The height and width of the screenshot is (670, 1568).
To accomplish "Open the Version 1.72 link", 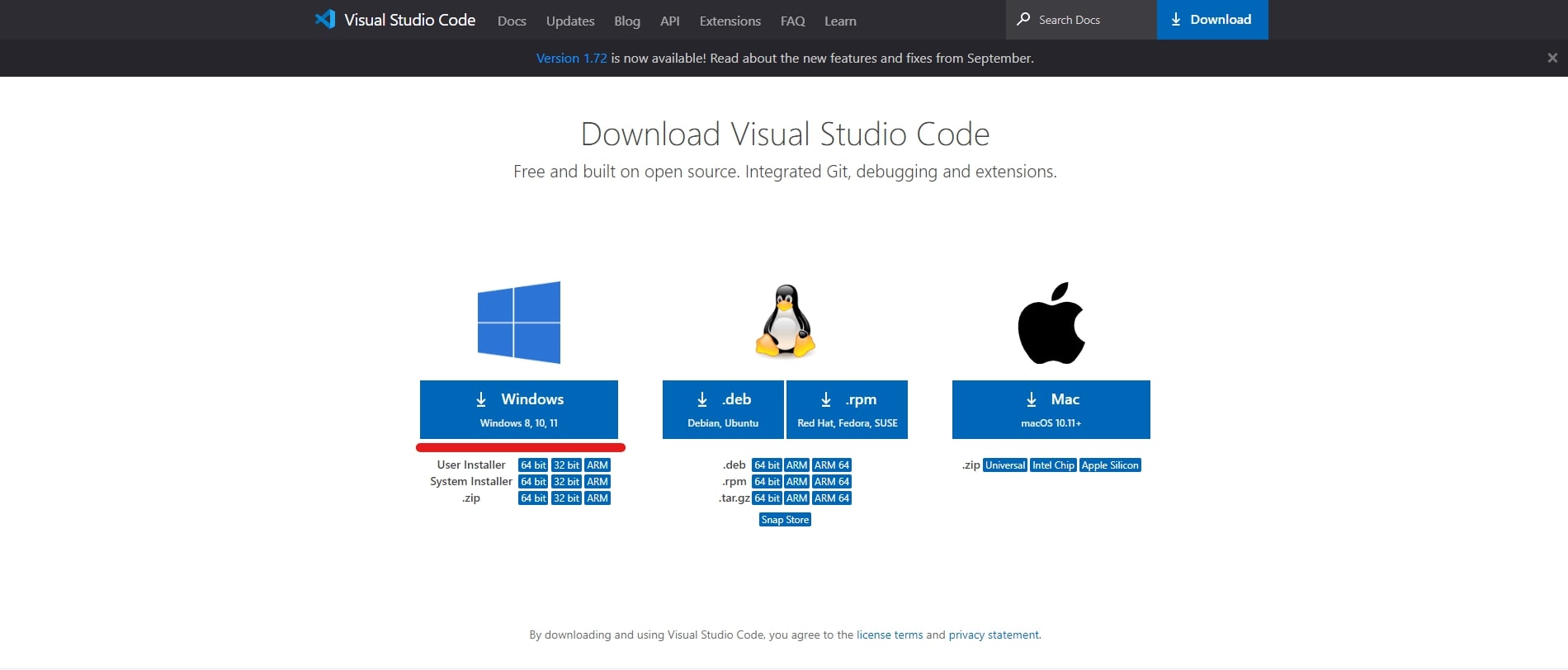I will 572,58.
